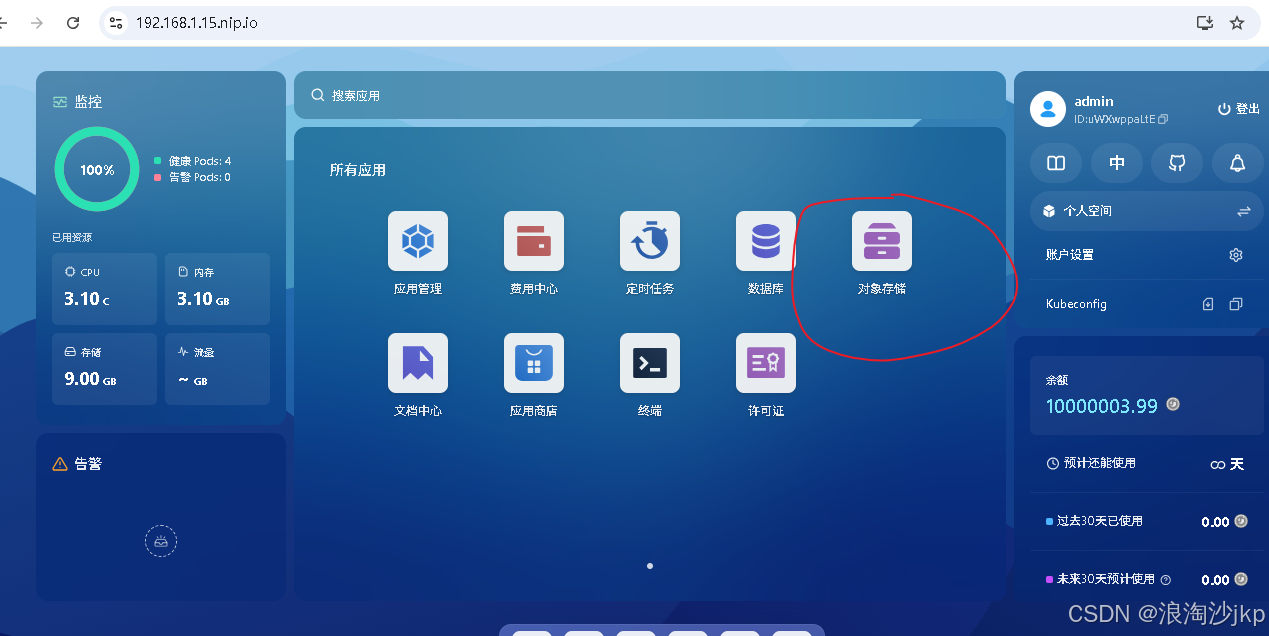
Task: Open 账户设置 gear icon
Action: pos(1236,255)
